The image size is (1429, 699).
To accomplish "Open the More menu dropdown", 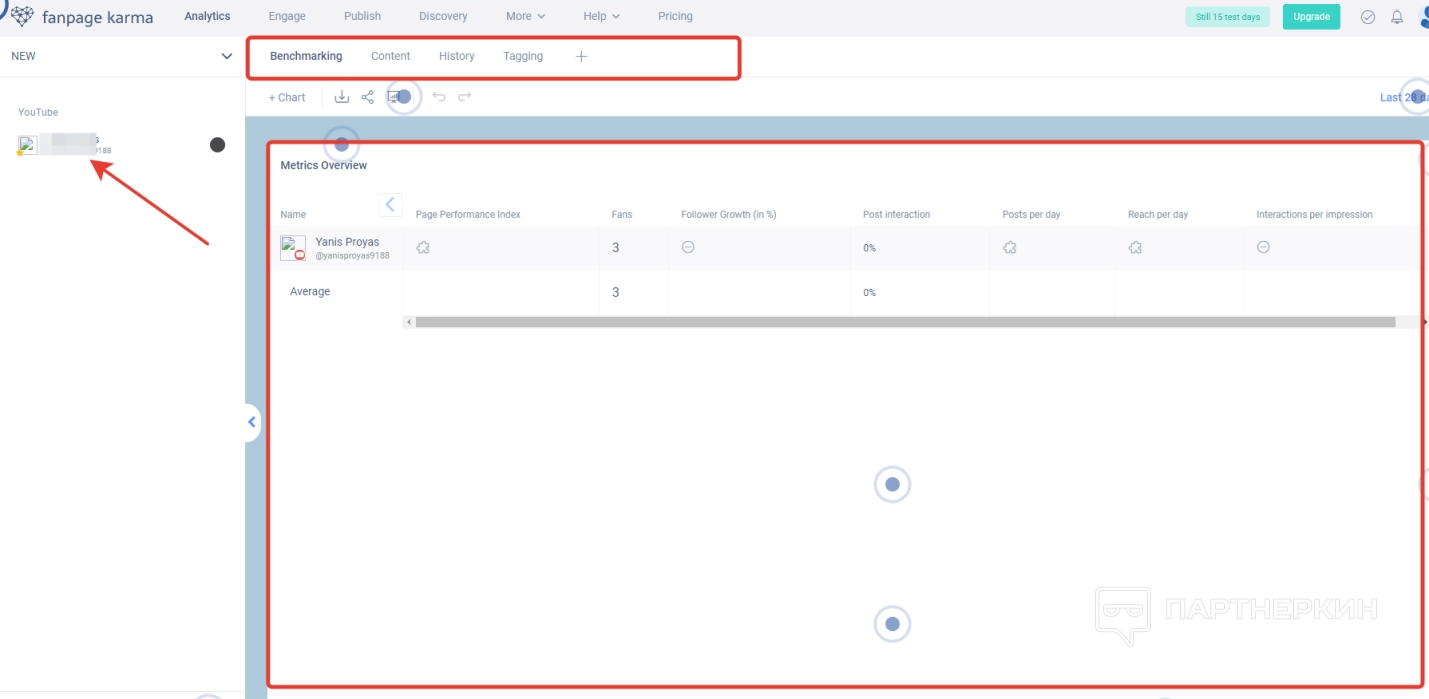I will coord(525,16).
